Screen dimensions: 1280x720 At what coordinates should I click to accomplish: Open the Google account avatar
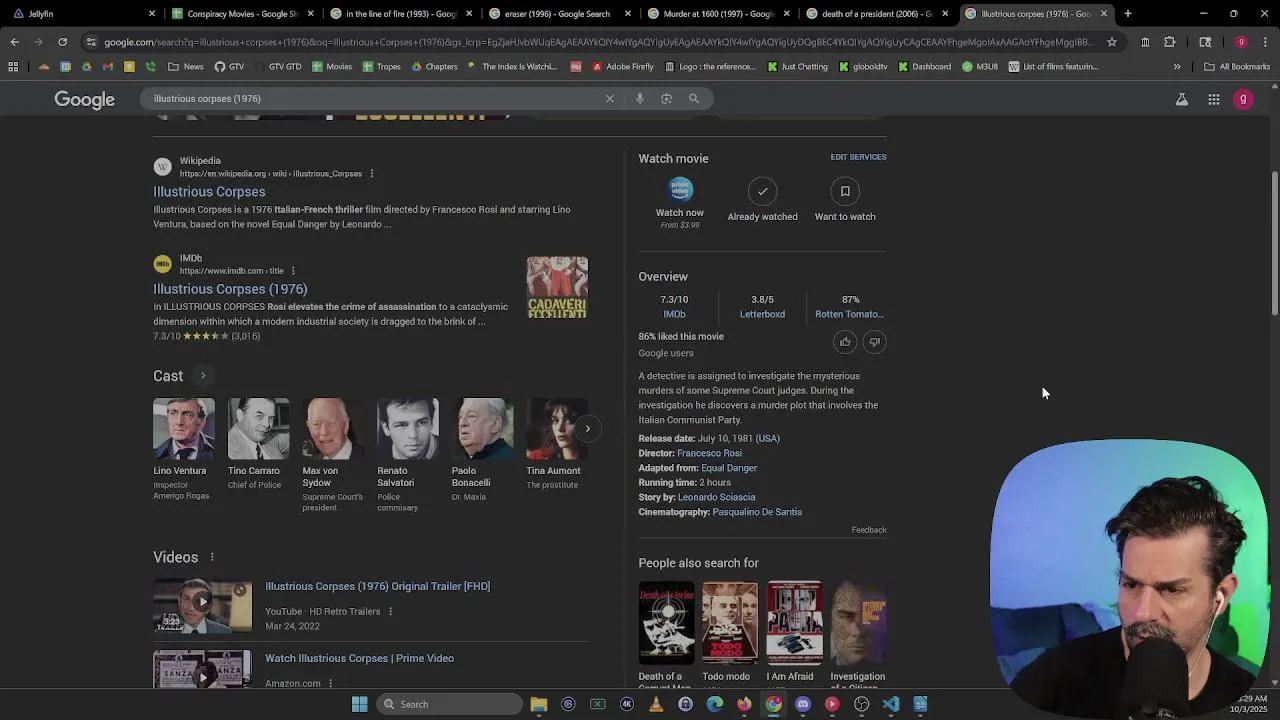click(x=1243, y=99)
